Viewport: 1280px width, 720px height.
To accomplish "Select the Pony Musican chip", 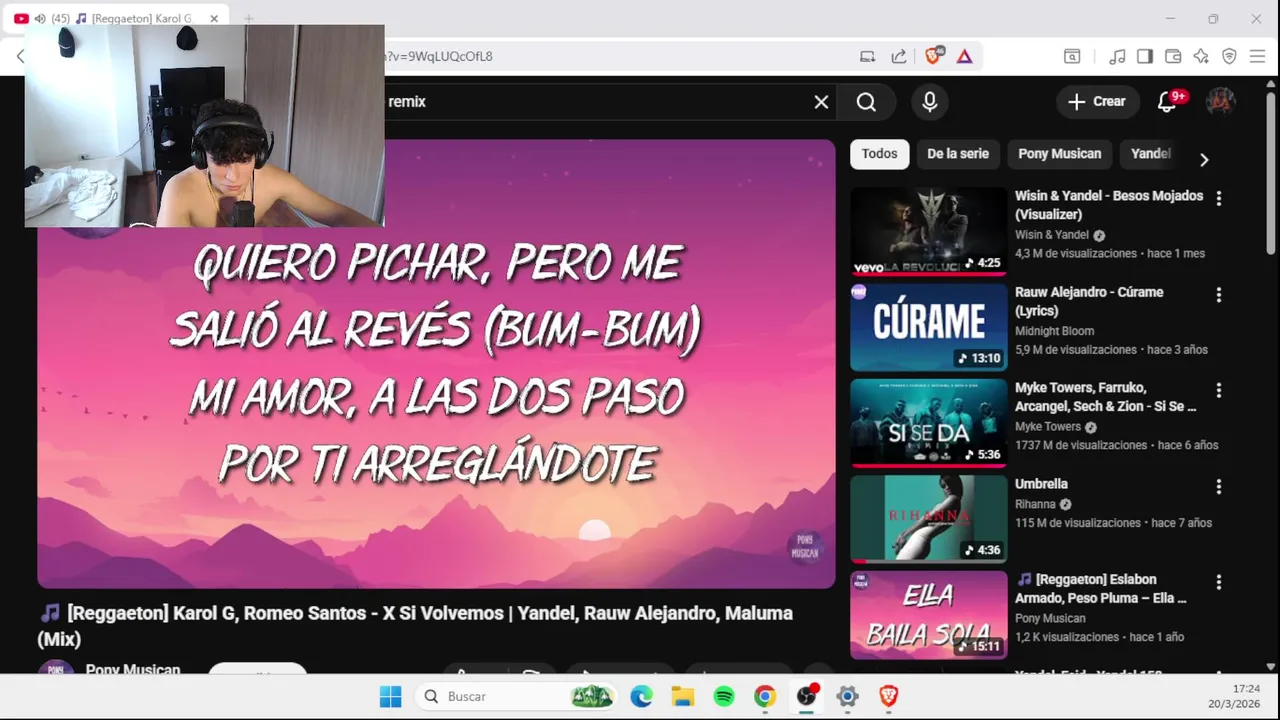I will [x=1059, y=154].
